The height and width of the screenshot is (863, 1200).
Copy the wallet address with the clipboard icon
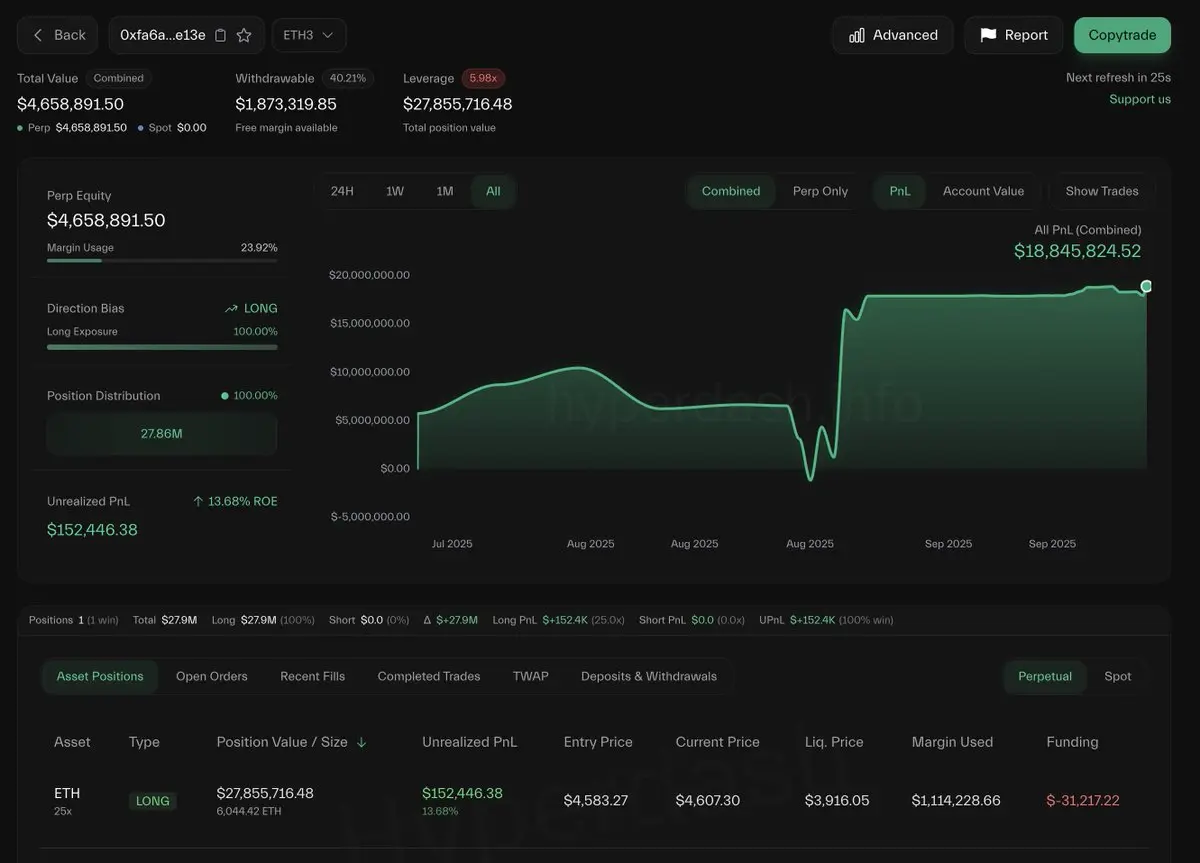(220, 35)
